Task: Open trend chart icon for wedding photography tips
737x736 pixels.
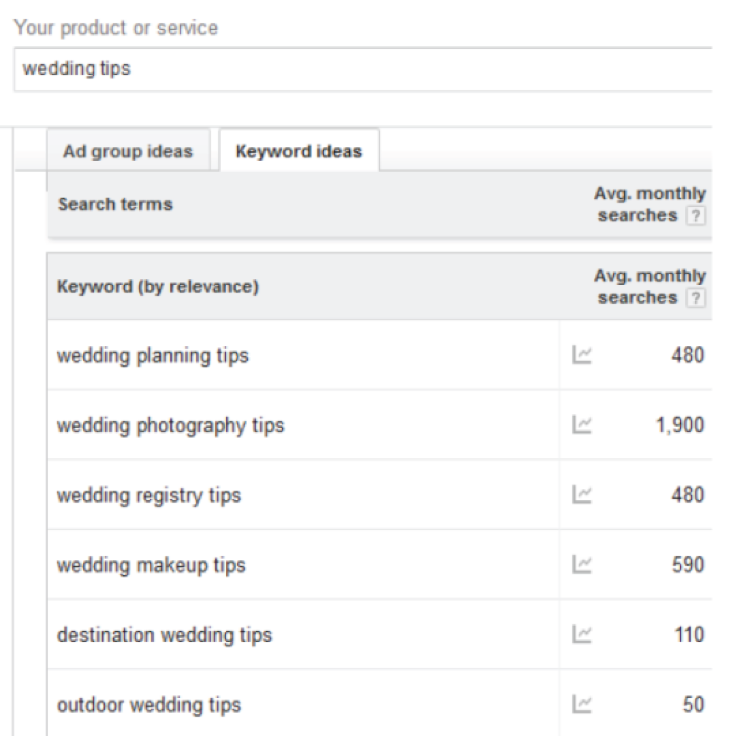Action: [578, 425]
